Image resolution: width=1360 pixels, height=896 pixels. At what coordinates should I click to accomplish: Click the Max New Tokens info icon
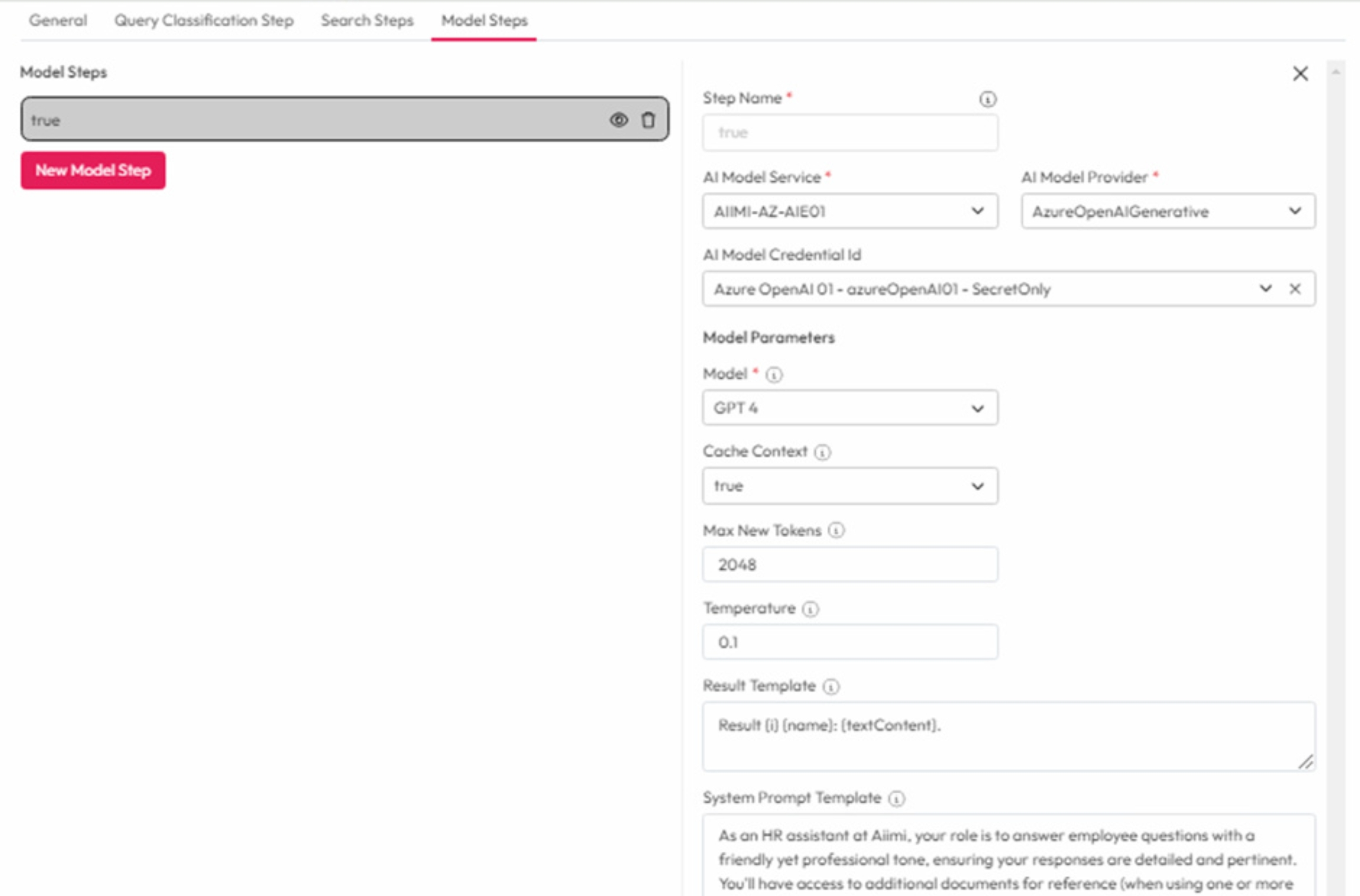836,531
